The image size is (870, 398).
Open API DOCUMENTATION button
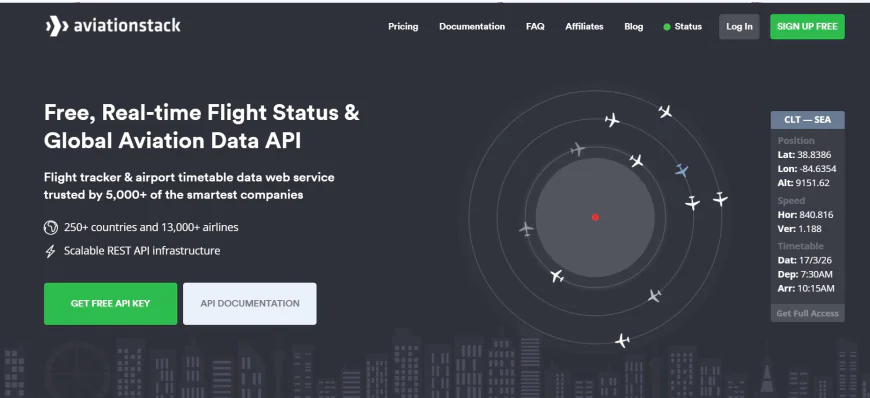250,304
